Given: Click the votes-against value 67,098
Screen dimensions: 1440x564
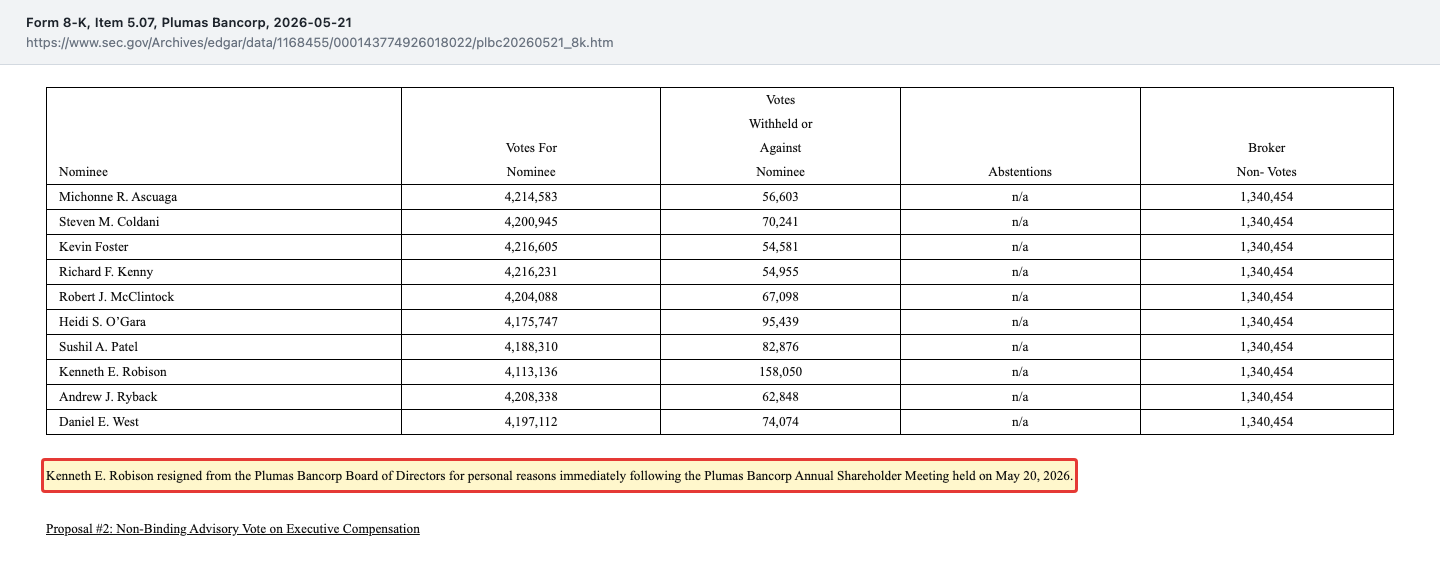Looking at the screenshot, I should pyautogui.click(x=780, y=297).
